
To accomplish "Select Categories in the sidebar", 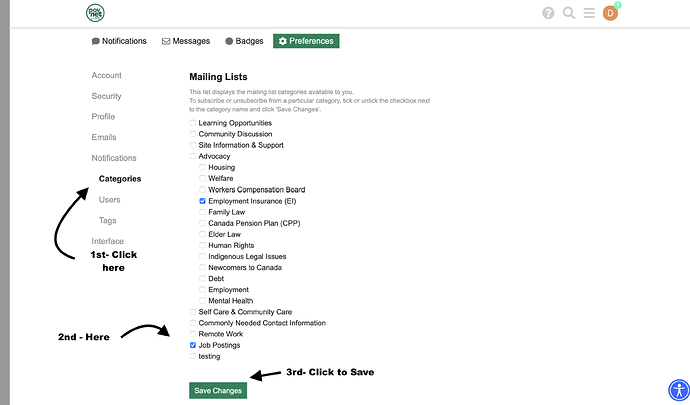I will click(x=120, y=179).
